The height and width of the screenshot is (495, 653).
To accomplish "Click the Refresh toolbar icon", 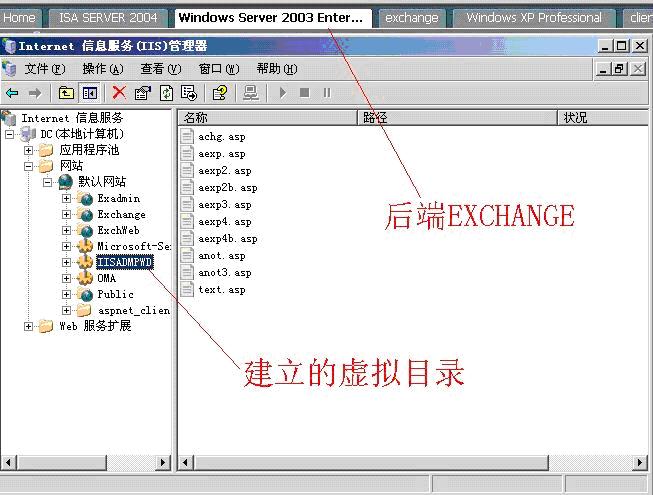I will 166,93.
